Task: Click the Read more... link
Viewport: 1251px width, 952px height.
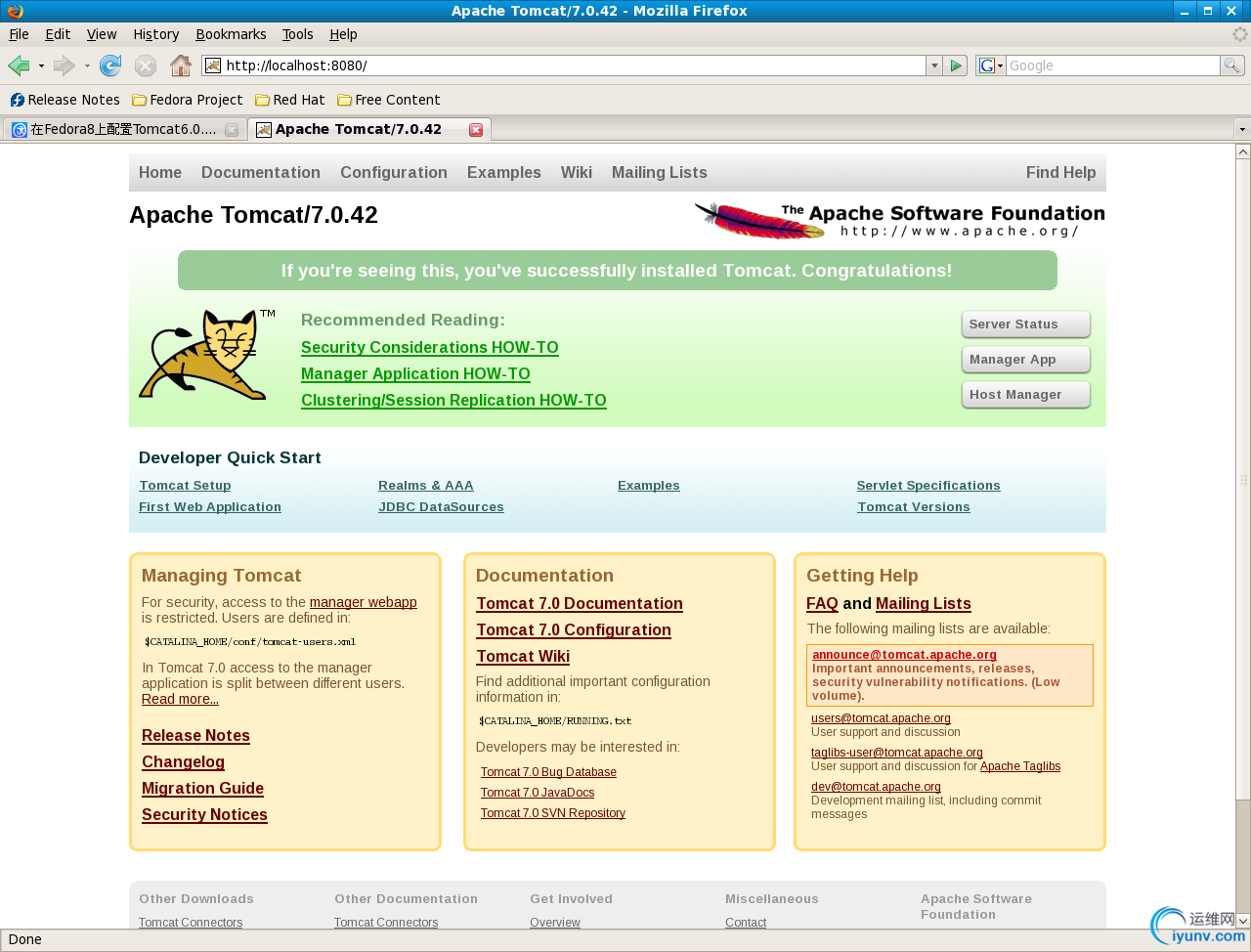Action: pyautogui.click(x=180, y=699)
